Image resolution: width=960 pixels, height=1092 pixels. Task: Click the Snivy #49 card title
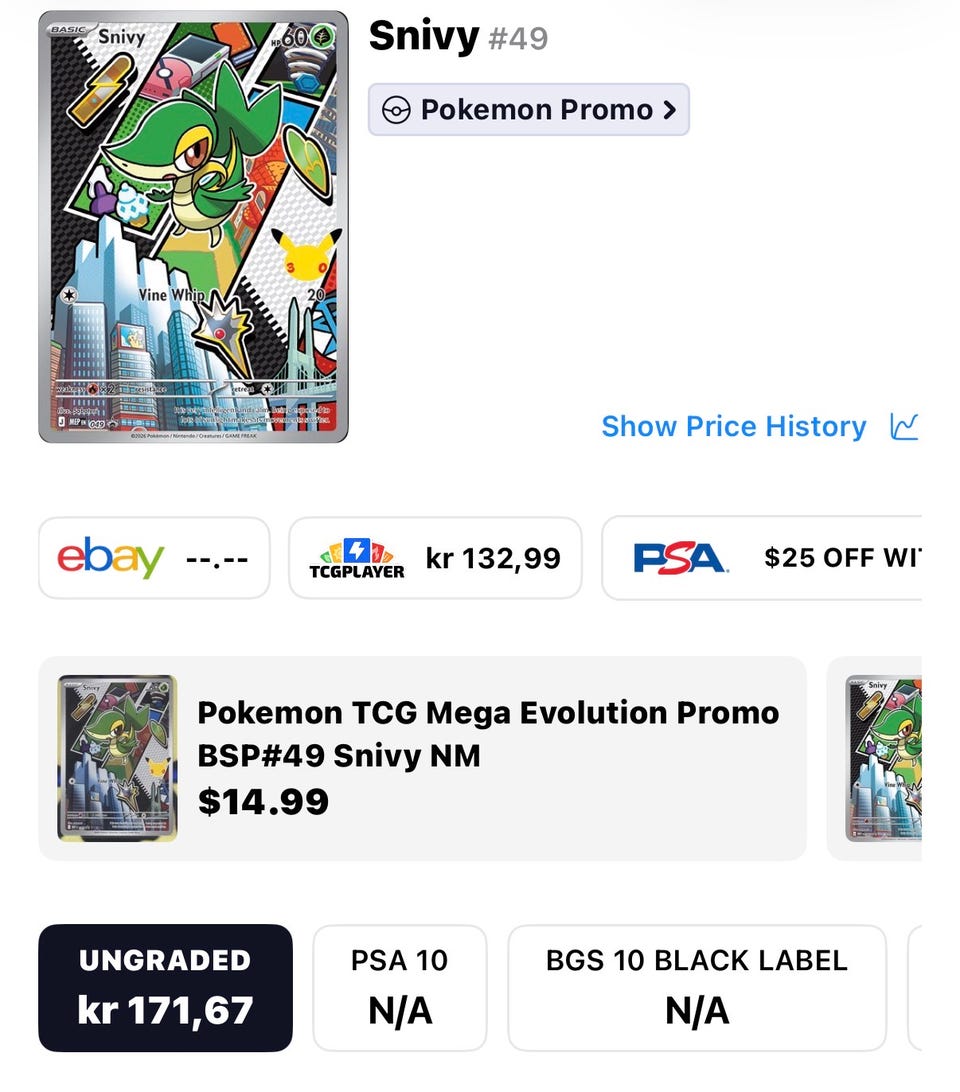[x=458, y=36]
